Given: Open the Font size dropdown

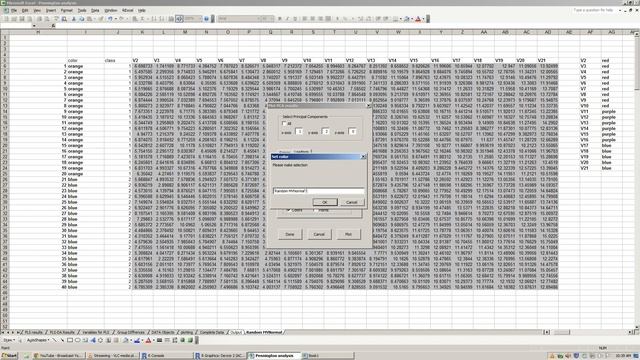Looking at the screenshot, I should [272, 19].
